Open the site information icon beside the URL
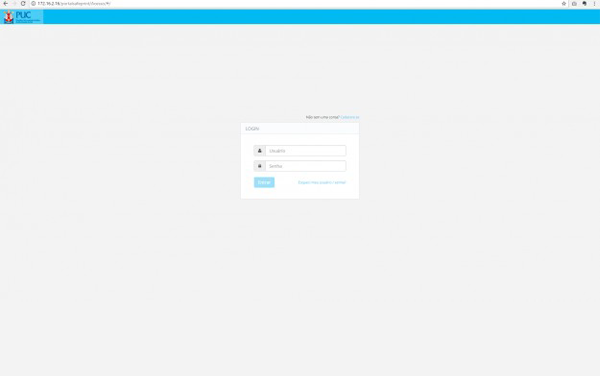The image size is (600, 376). 33,3
